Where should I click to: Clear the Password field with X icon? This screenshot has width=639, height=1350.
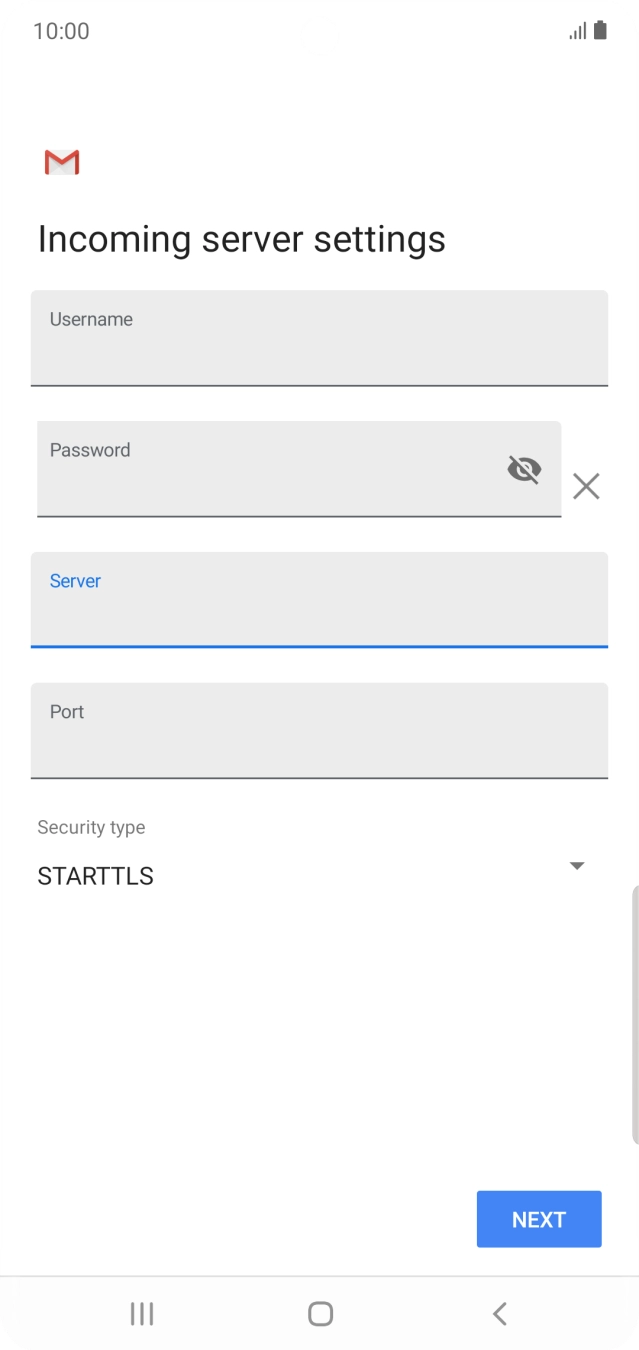586,487
